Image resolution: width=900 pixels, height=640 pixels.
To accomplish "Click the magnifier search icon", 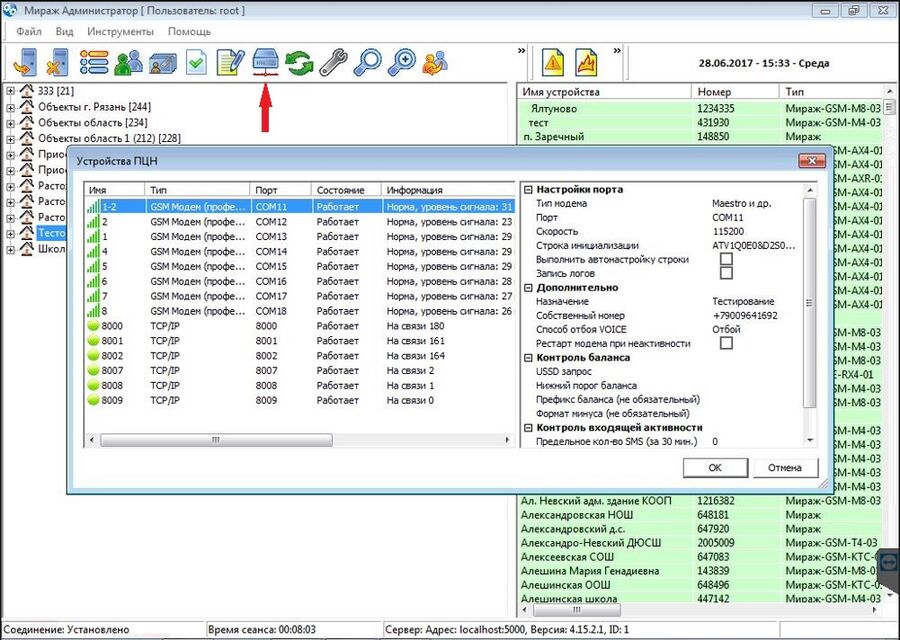I will tap(367, 63).
